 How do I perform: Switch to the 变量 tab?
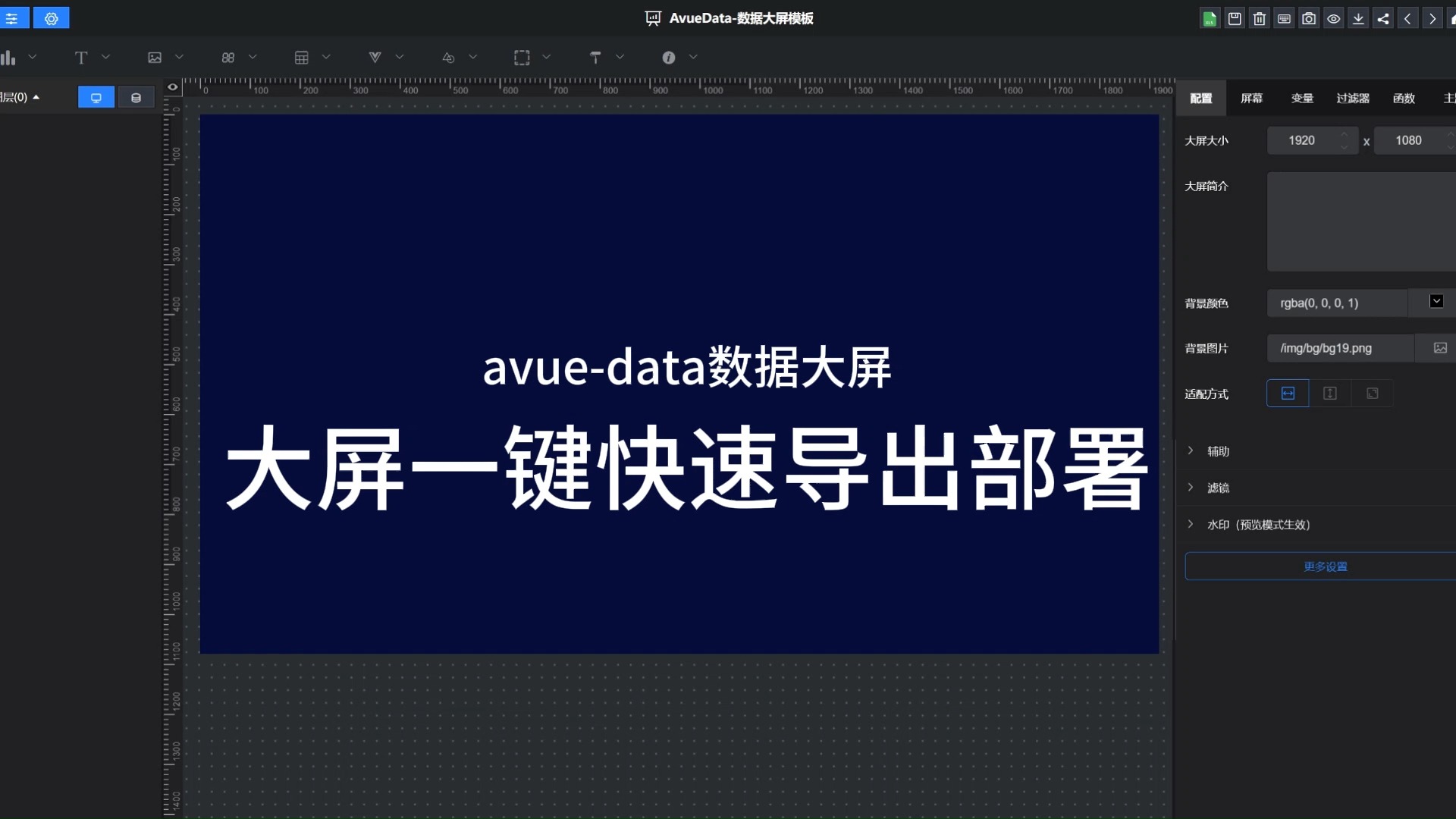pyautogui.click(x=1302, y=99)
